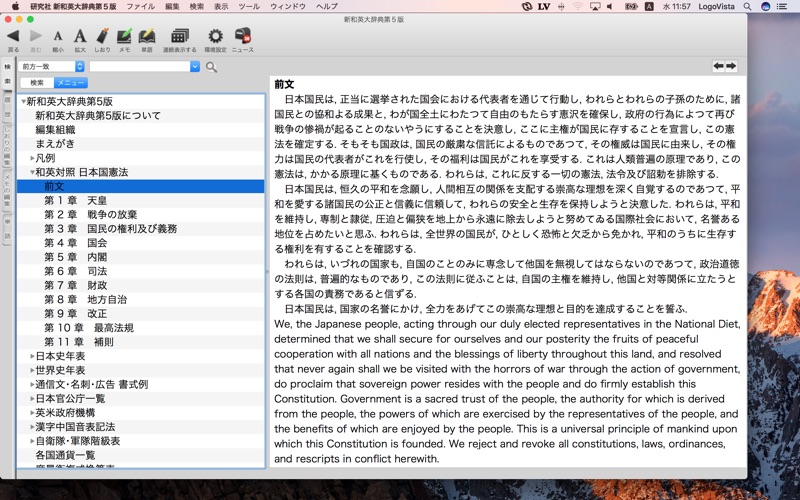Viewport: 800px width, 500px height.
Task: Click the Wi-Fi status icon
Action: tap(578, 6)
